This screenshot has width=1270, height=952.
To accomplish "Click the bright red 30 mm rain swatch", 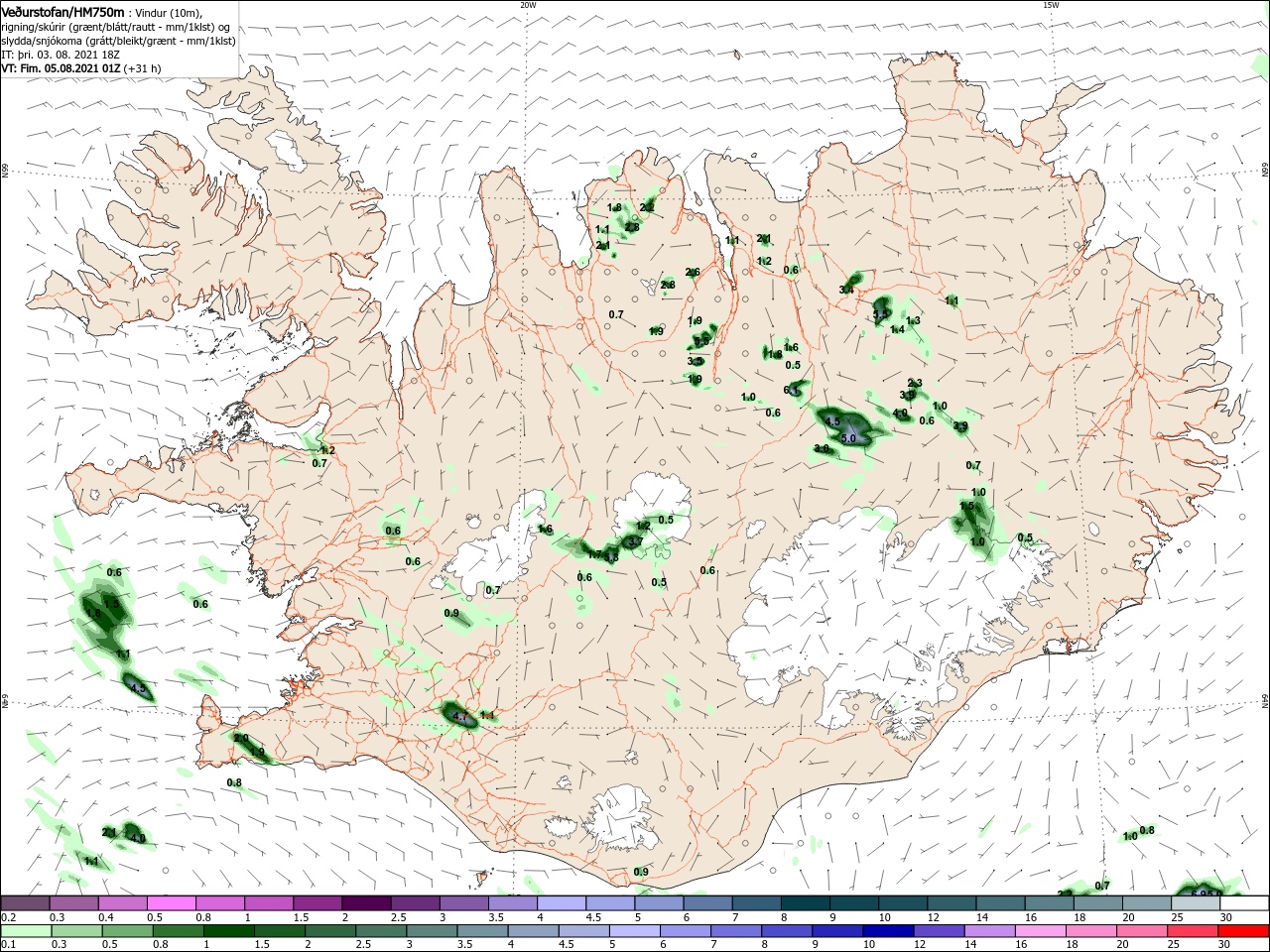I will (1245, 931).
